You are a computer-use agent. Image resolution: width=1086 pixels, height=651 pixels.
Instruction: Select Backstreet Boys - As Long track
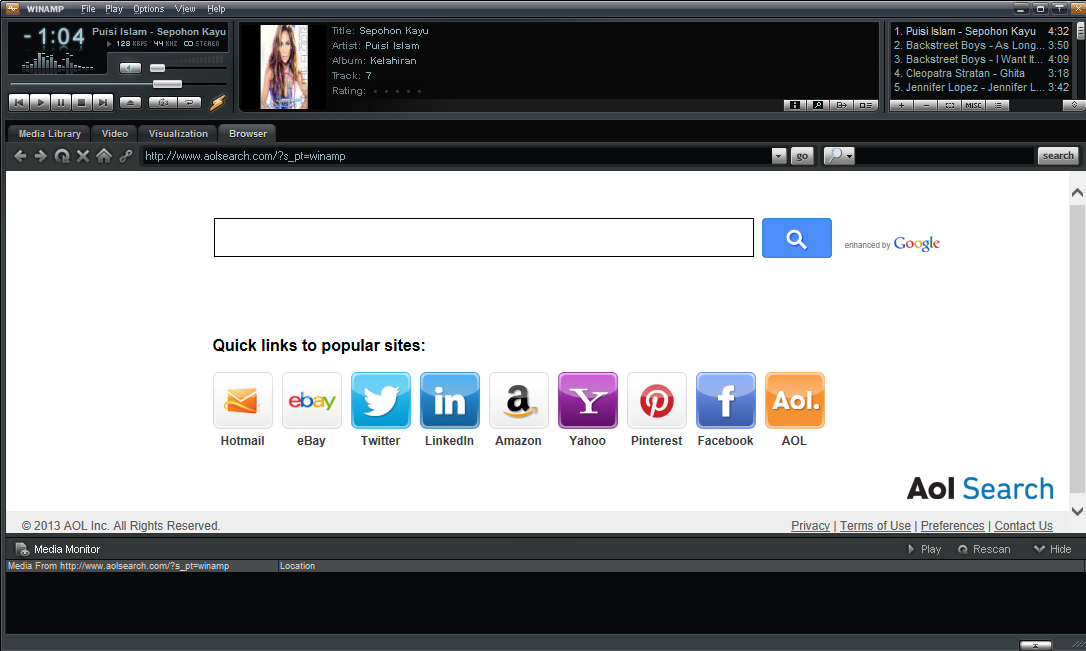pos(981,45)
